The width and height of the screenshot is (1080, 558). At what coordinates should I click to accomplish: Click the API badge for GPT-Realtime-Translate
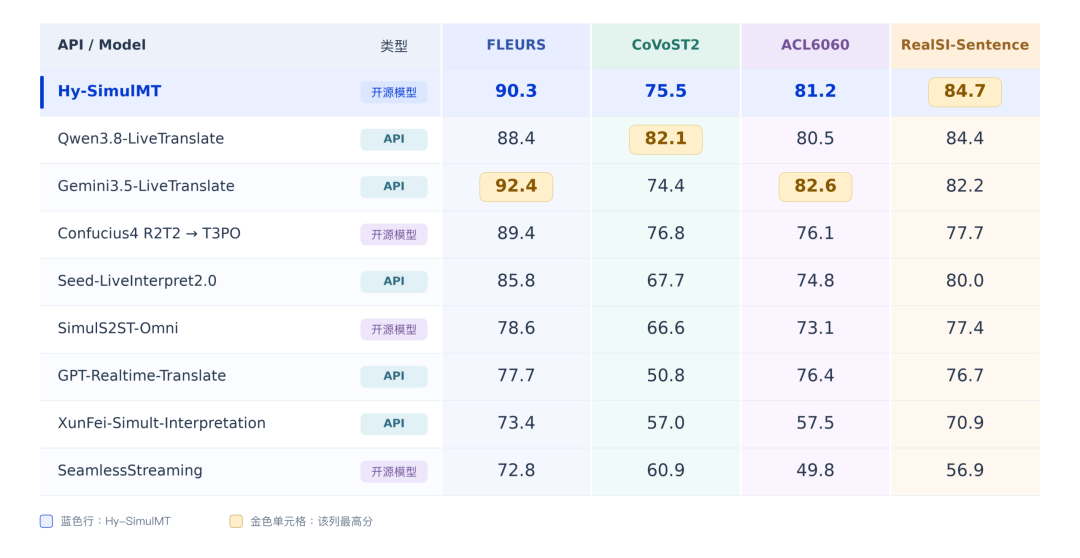[394, 376]
